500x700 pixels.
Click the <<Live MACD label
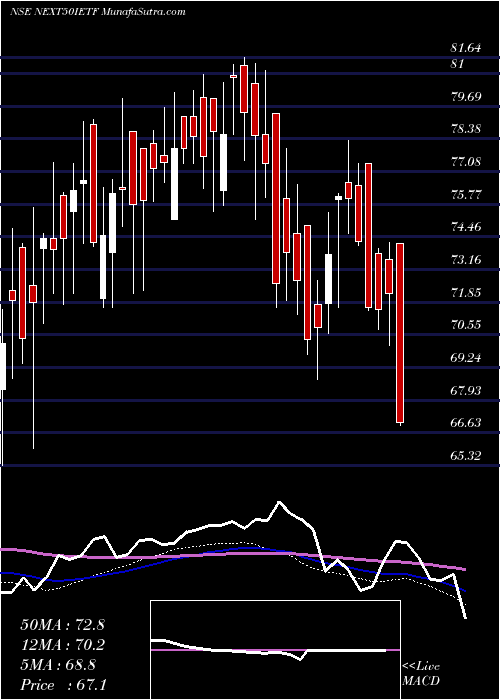point(421,674)
